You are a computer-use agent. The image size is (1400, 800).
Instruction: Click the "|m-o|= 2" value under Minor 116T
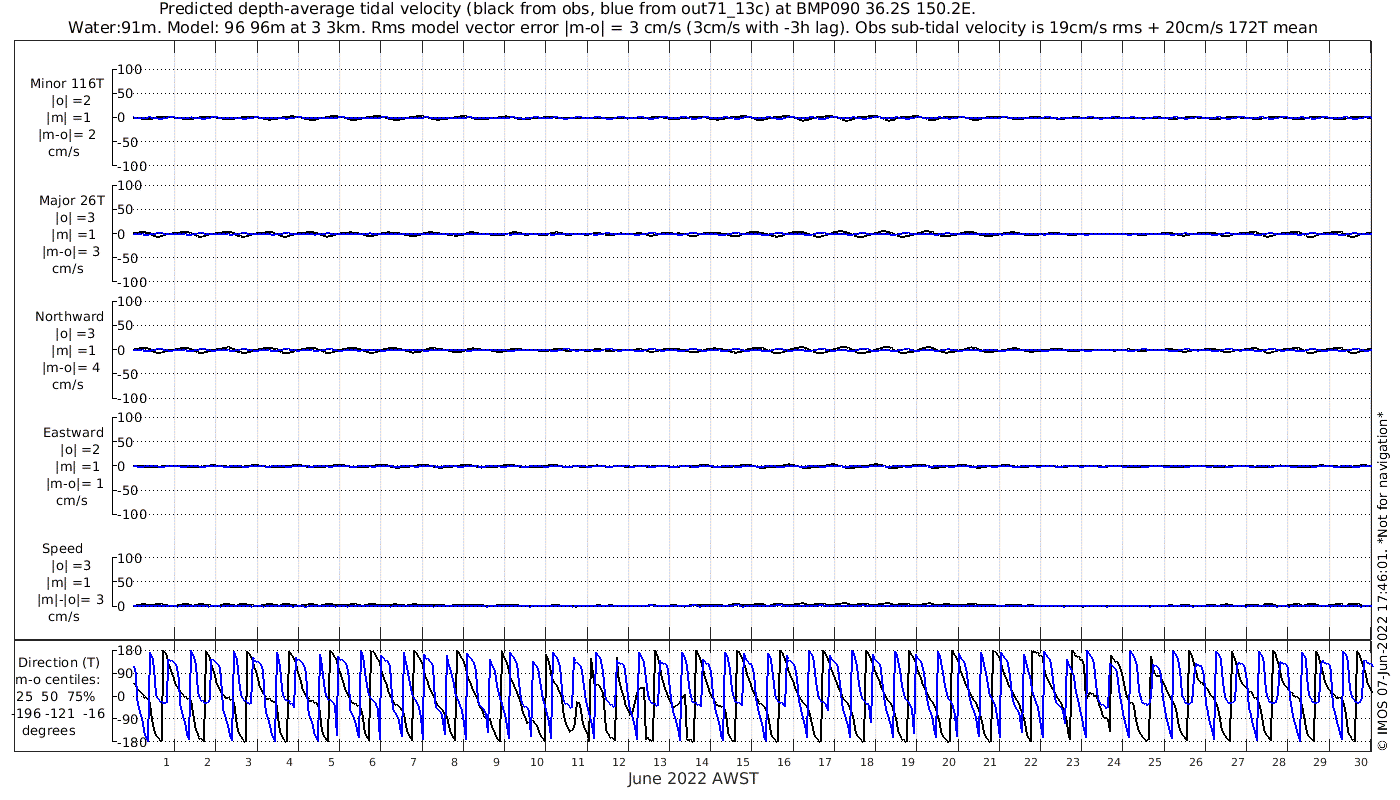point(67,135)
